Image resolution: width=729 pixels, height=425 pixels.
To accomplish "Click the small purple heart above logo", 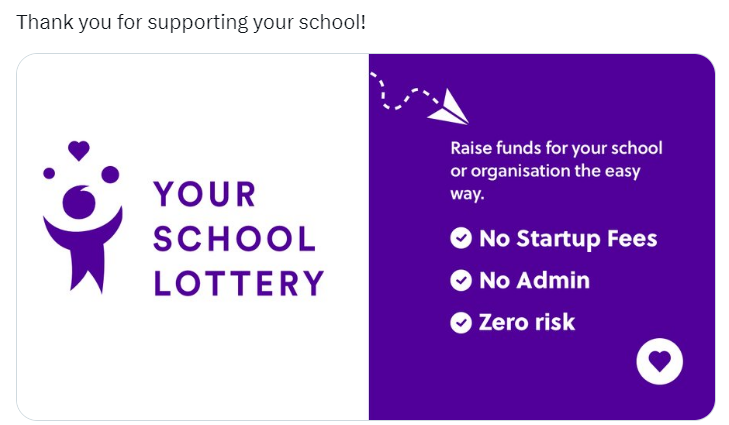I will pos(79,151).
